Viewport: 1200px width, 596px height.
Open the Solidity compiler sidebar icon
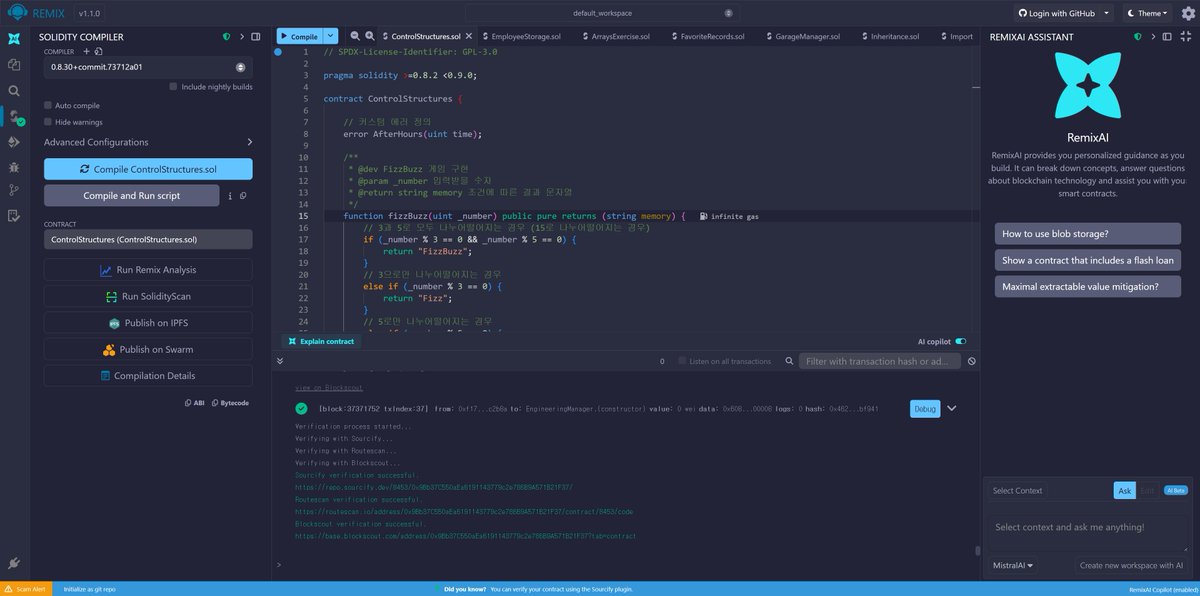14,116
